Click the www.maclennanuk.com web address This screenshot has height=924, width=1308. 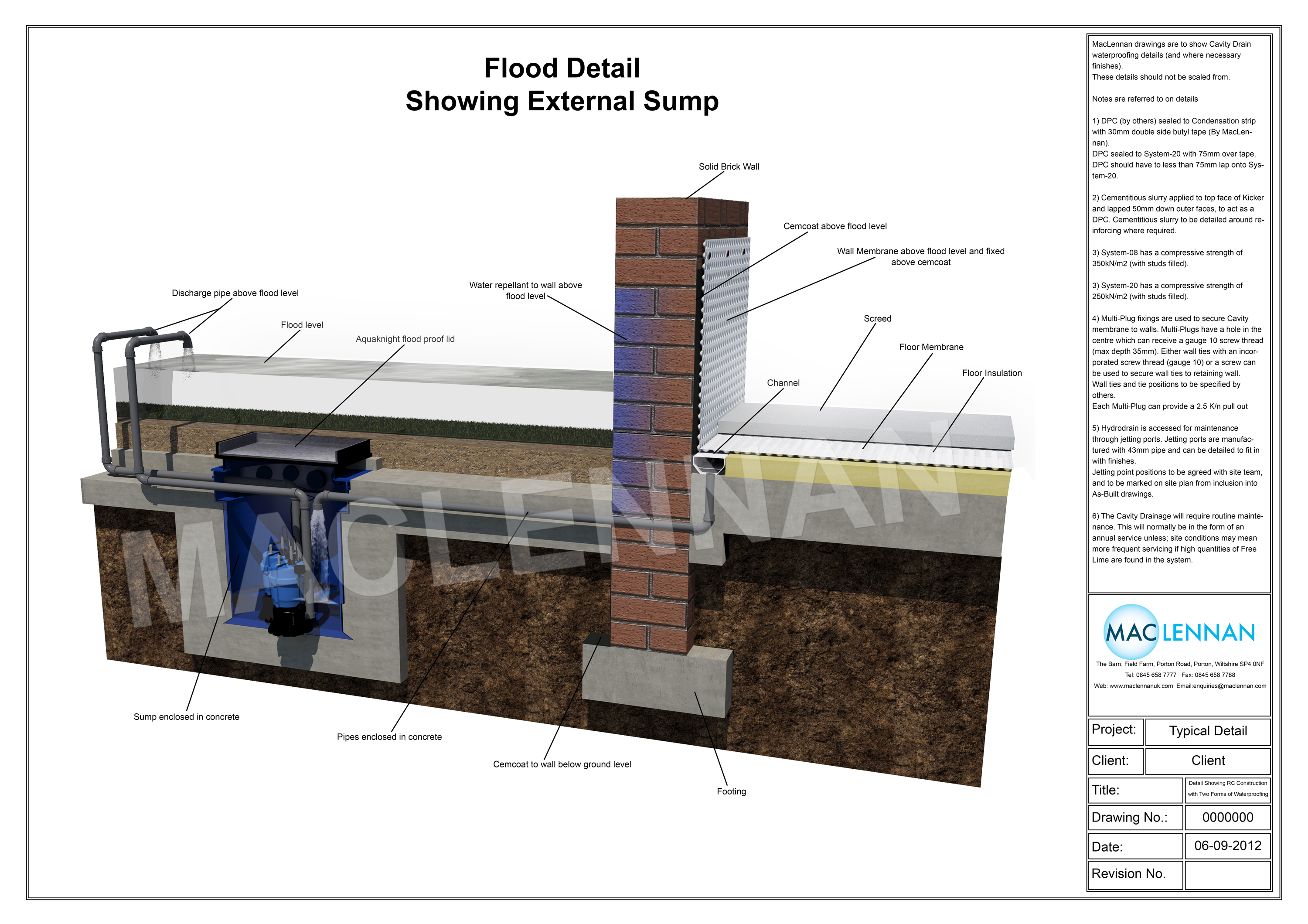pyautogui.click(x=1141, y=686)
